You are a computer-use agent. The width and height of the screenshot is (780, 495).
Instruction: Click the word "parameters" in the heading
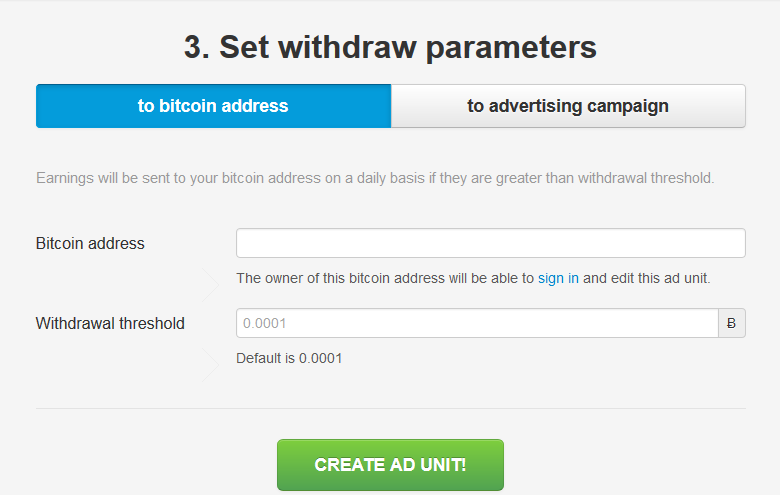[x=511, y=49]
